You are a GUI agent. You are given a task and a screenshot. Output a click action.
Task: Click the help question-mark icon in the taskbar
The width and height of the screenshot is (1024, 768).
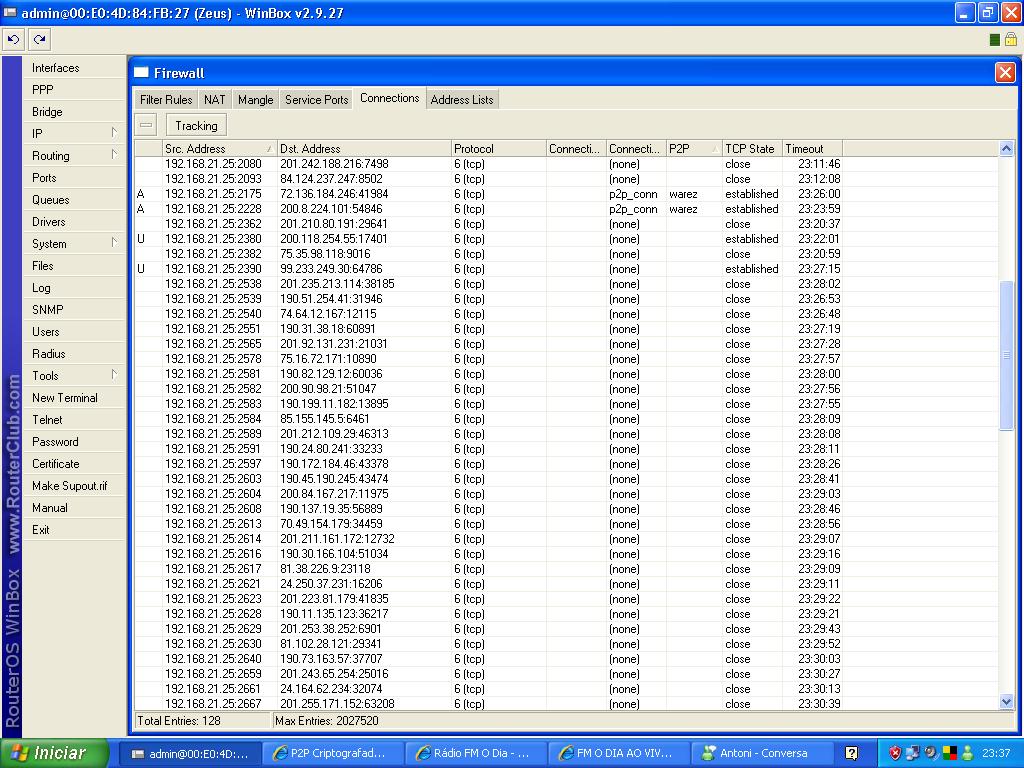852,753
